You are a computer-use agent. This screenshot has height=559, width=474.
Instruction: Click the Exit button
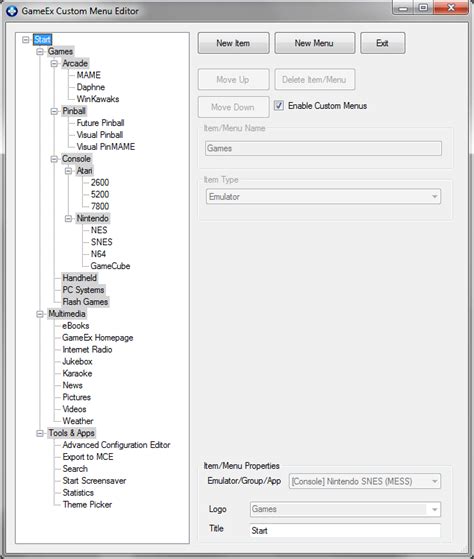pos(382,43)
